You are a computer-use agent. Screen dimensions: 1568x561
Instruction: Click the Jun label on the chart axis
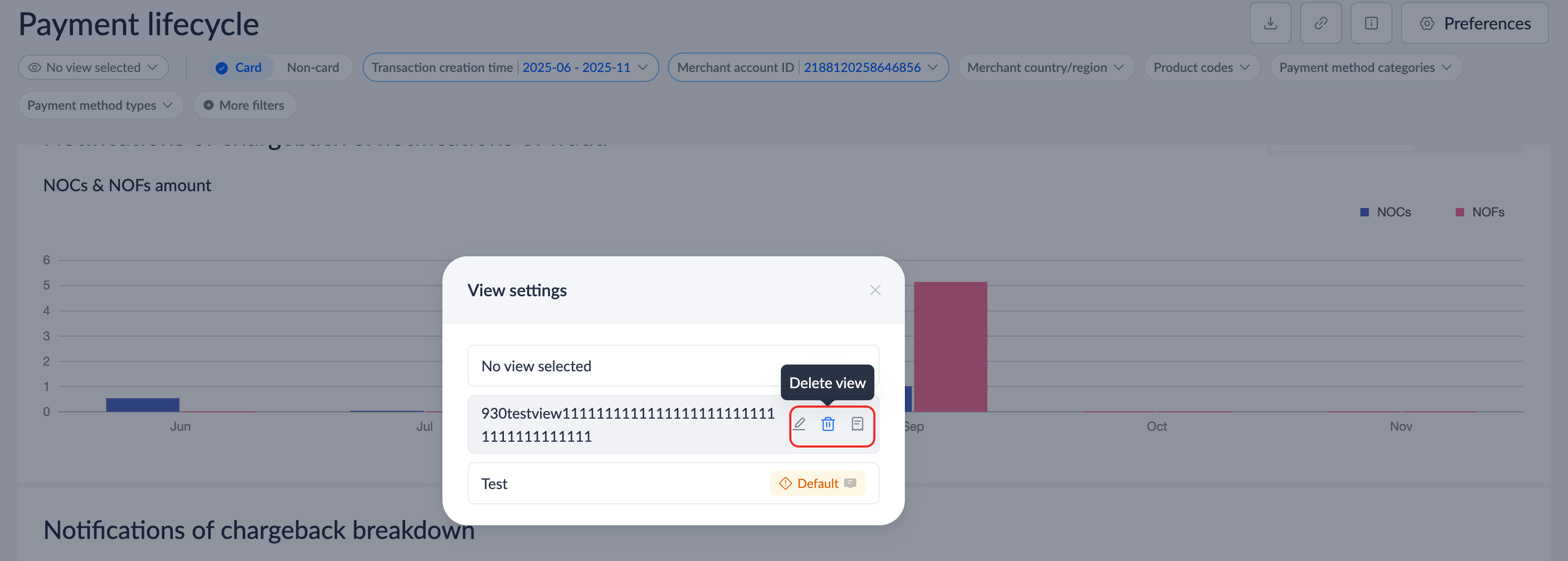coord(180,427)
